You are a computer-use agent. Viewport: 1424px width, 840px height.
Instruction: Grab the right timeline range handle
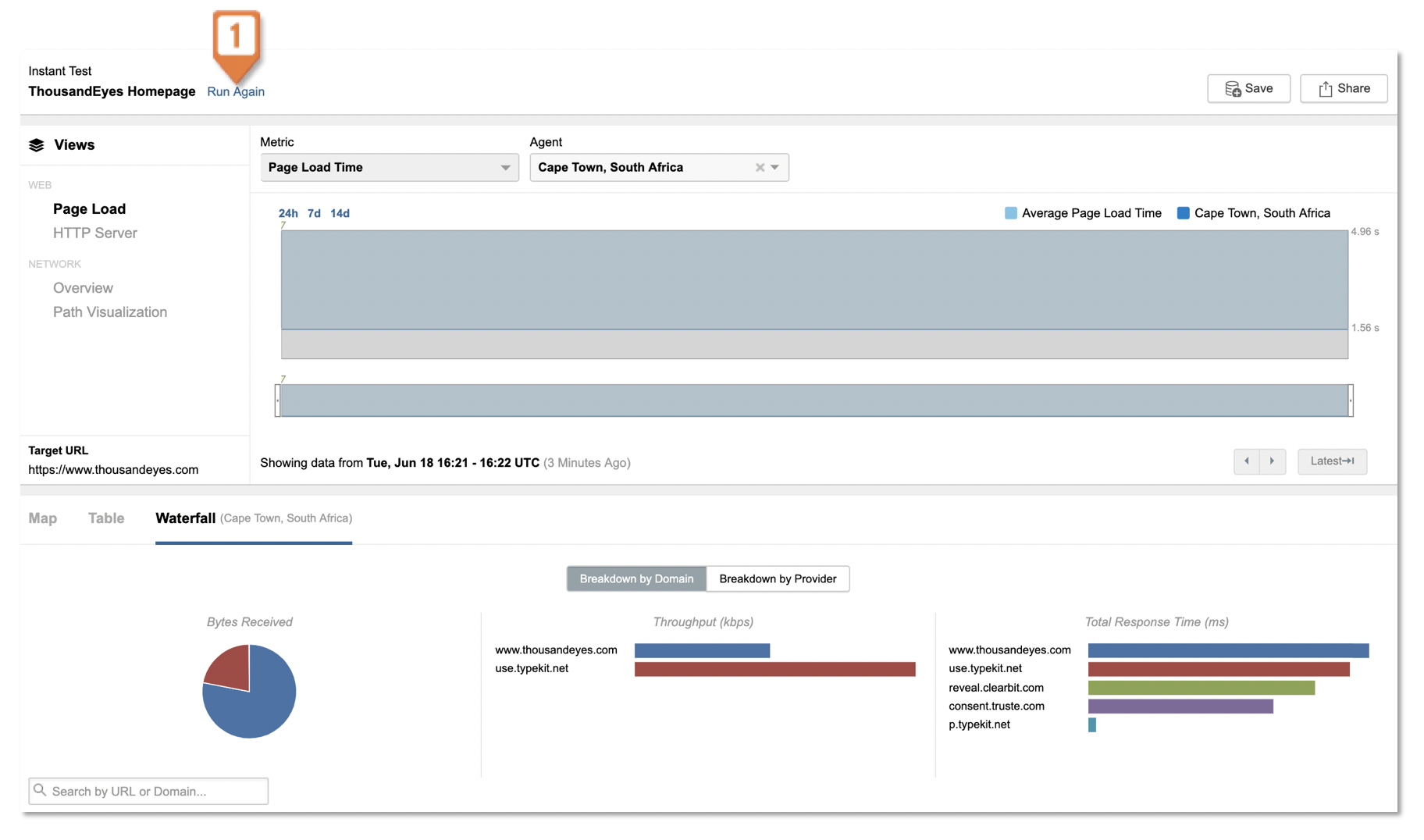(1351, 400)
